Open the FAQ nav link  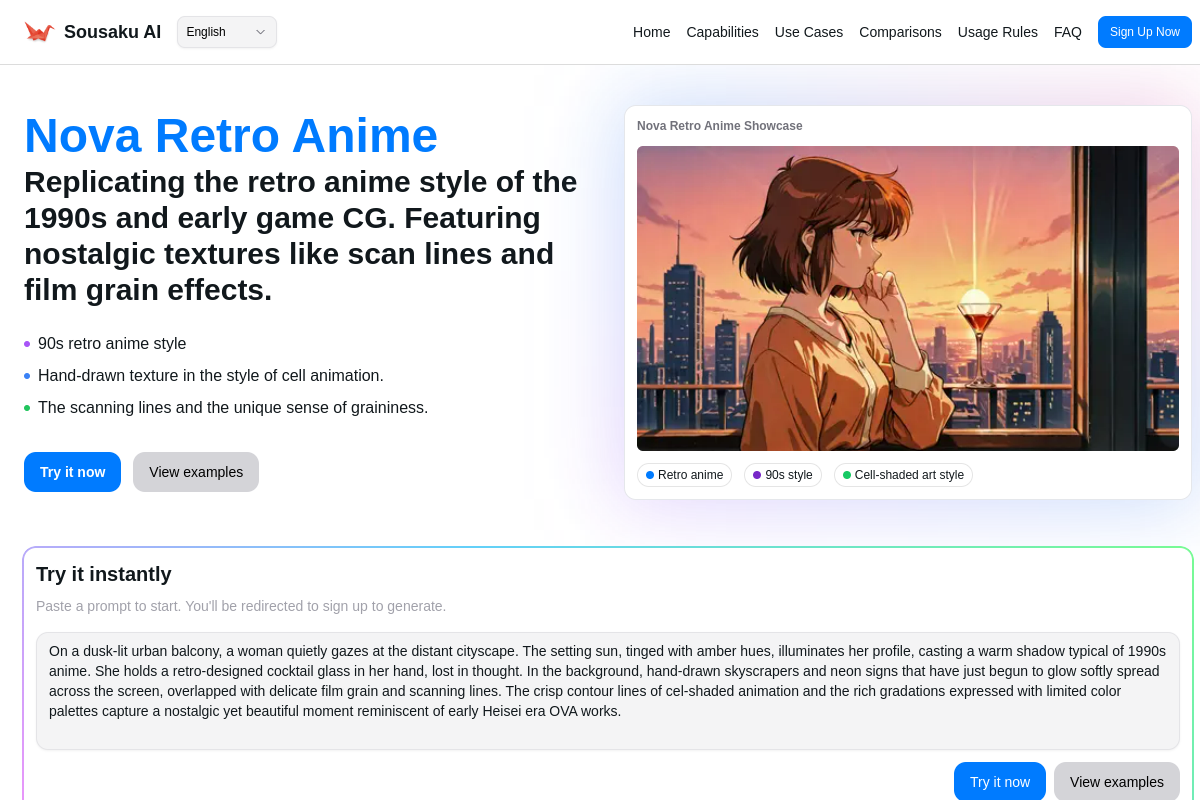tap(1067, 32)
